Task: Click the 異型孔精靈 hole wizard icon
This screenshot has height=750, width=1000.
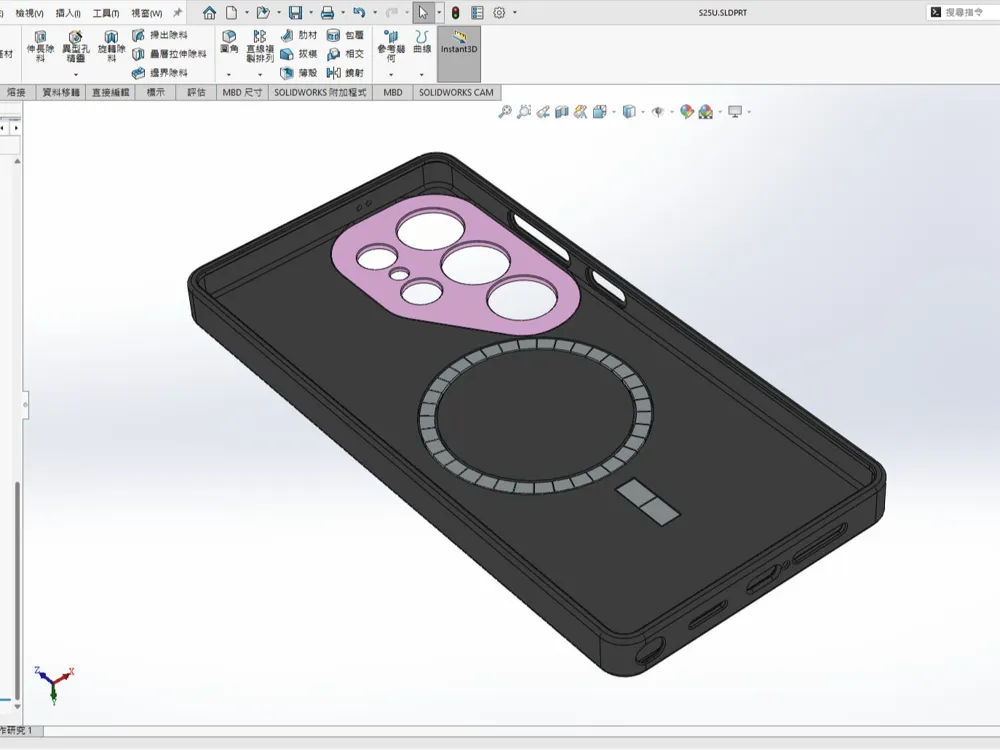Action: click(75, 46)
